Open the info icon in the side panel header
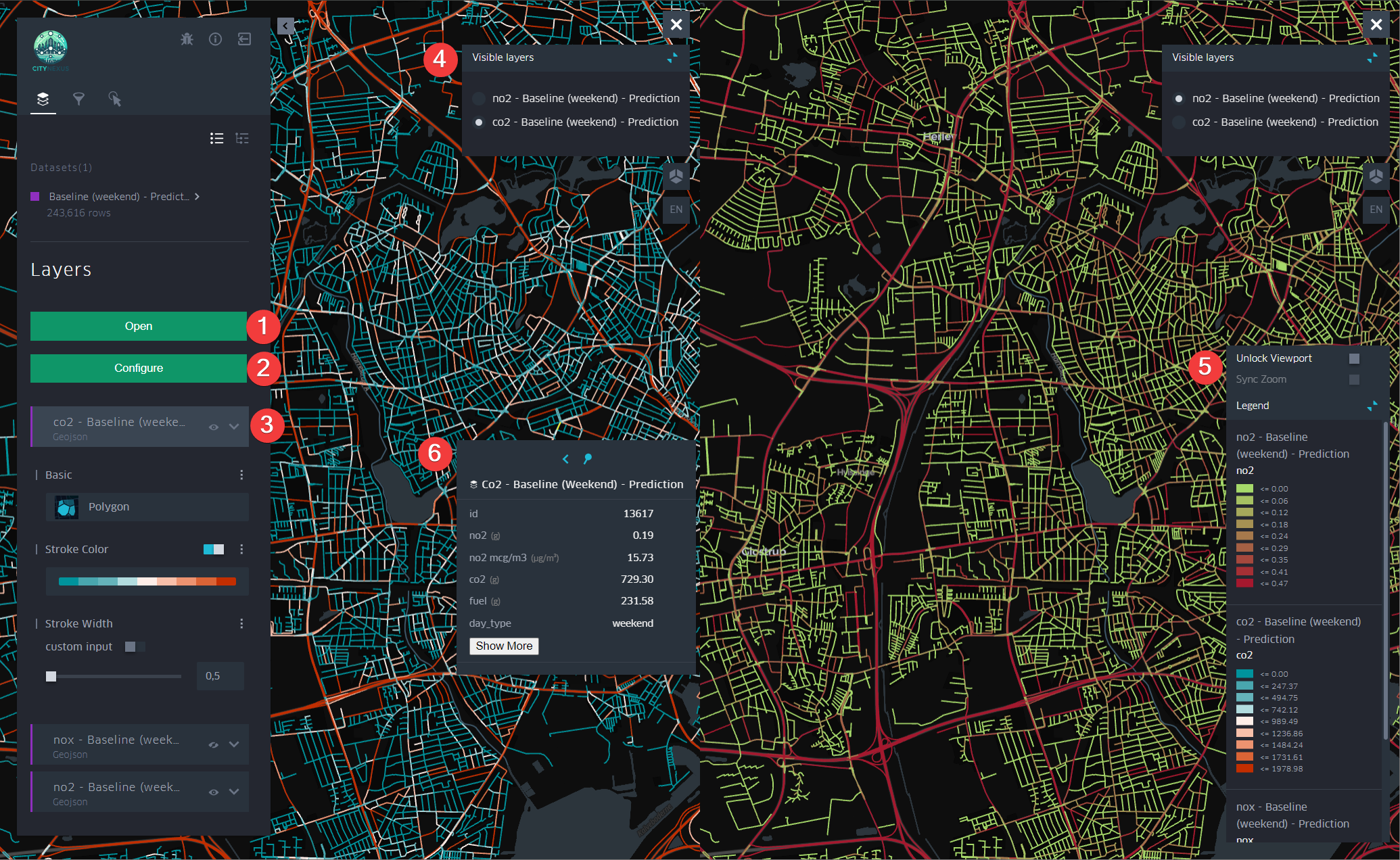The height and width of the screenshot is (860, 1400). point(215,39)
